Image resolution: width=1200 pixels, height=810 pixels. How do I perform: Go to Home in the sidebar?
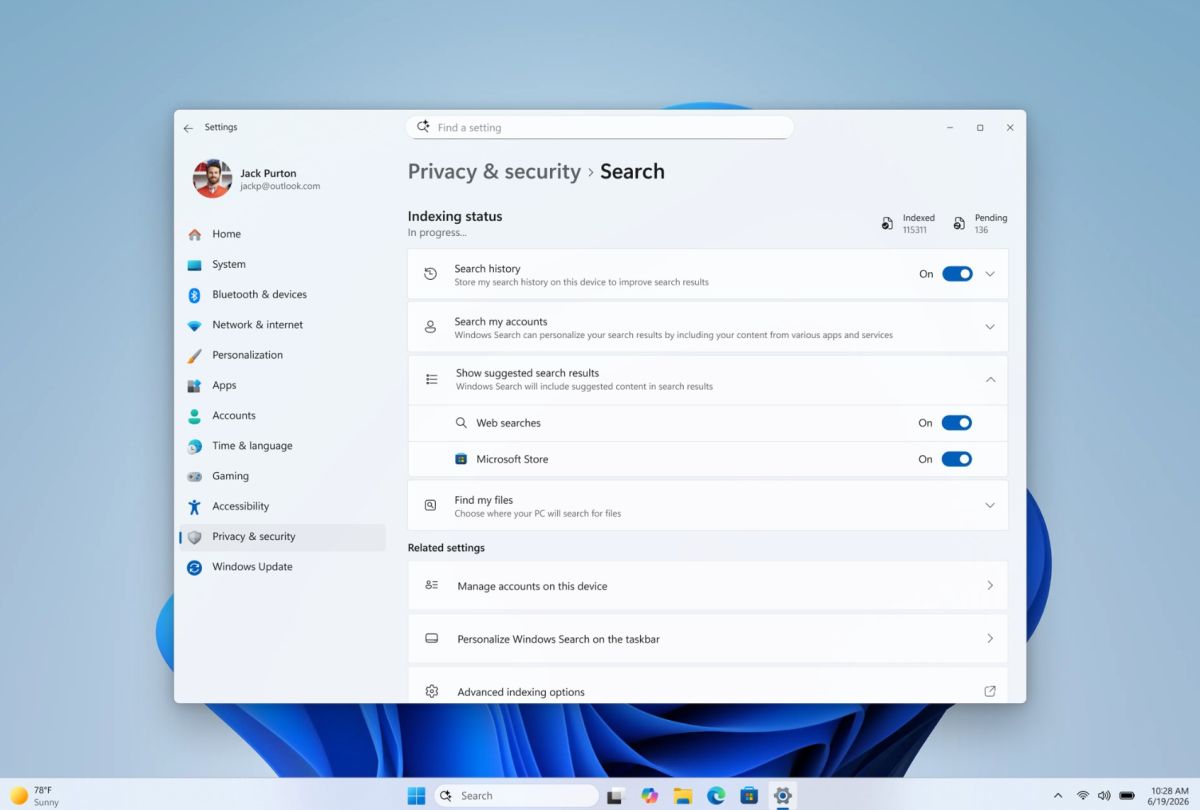click(x=282, y=234)
